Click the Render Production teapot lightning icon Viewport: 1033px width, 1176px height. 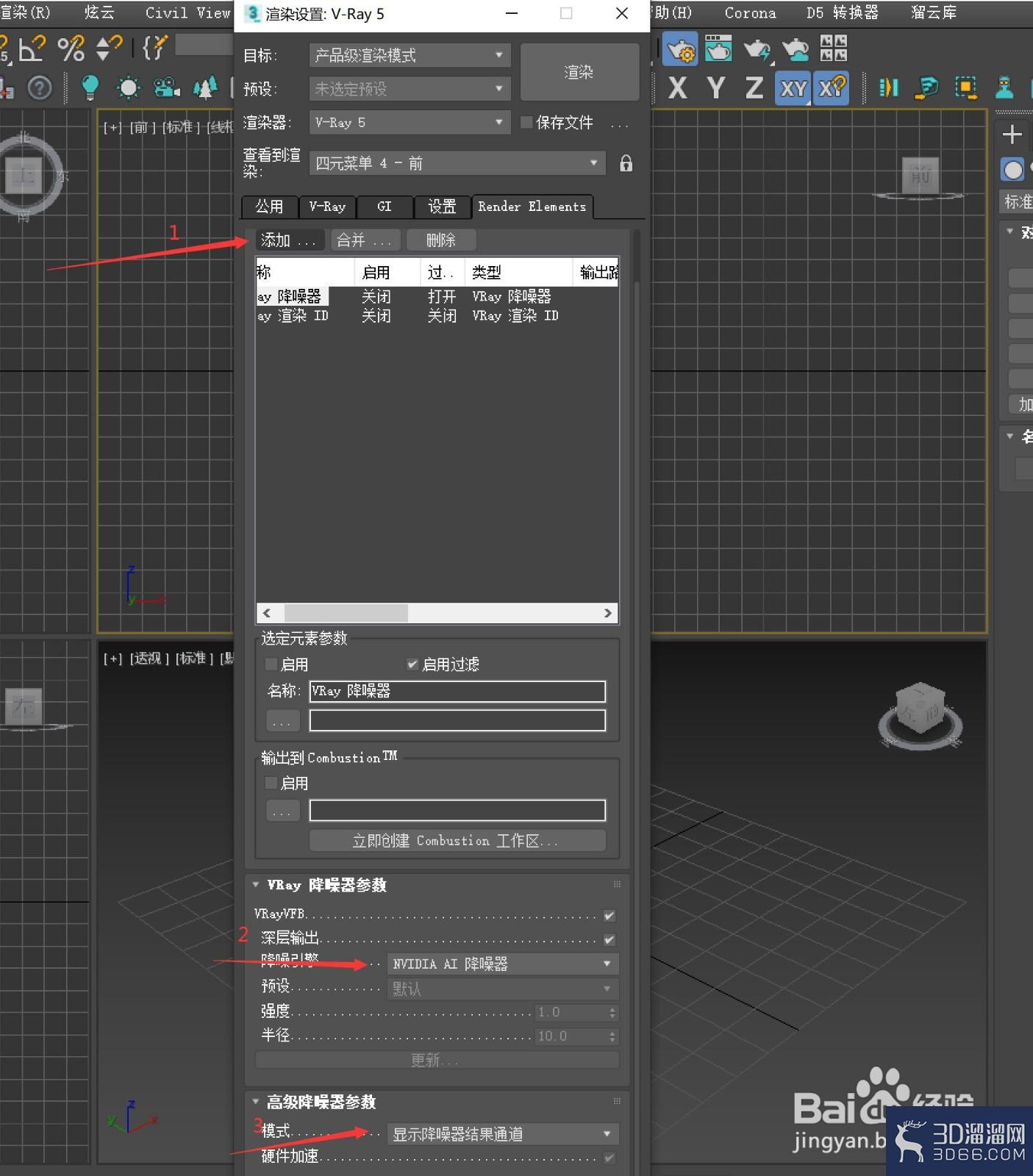click(x=757, y=49)
